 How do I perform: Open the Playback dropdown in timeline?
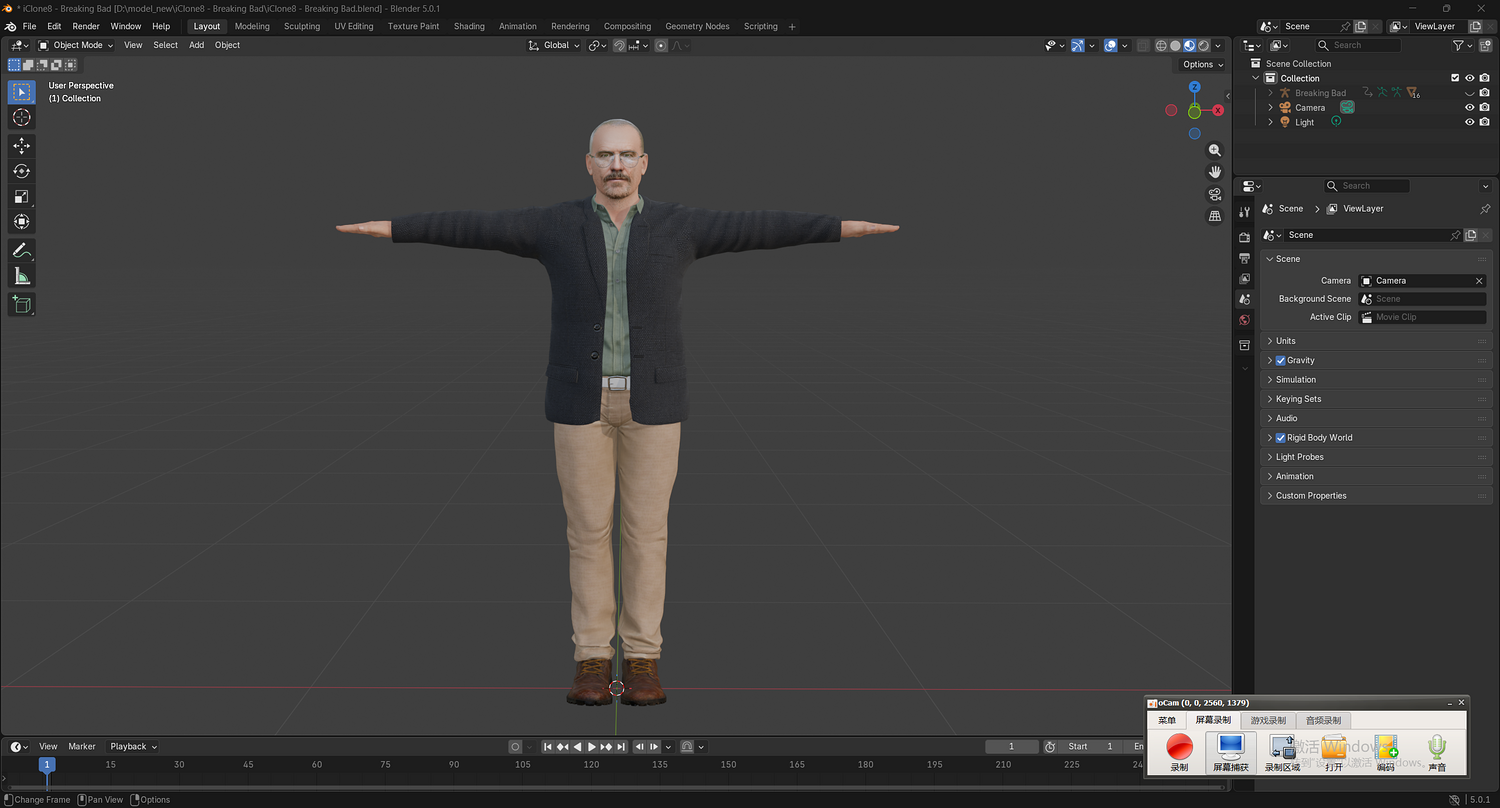(133, 747)
